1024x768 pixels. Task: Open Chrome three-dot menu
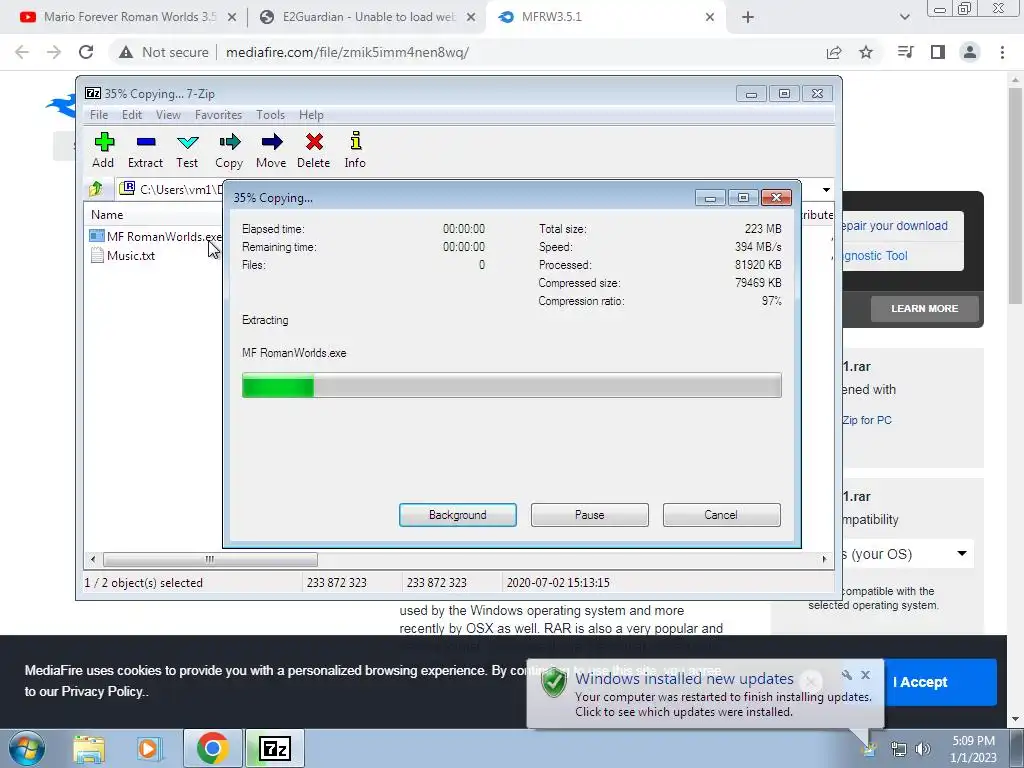click(x=1002, y=52)
